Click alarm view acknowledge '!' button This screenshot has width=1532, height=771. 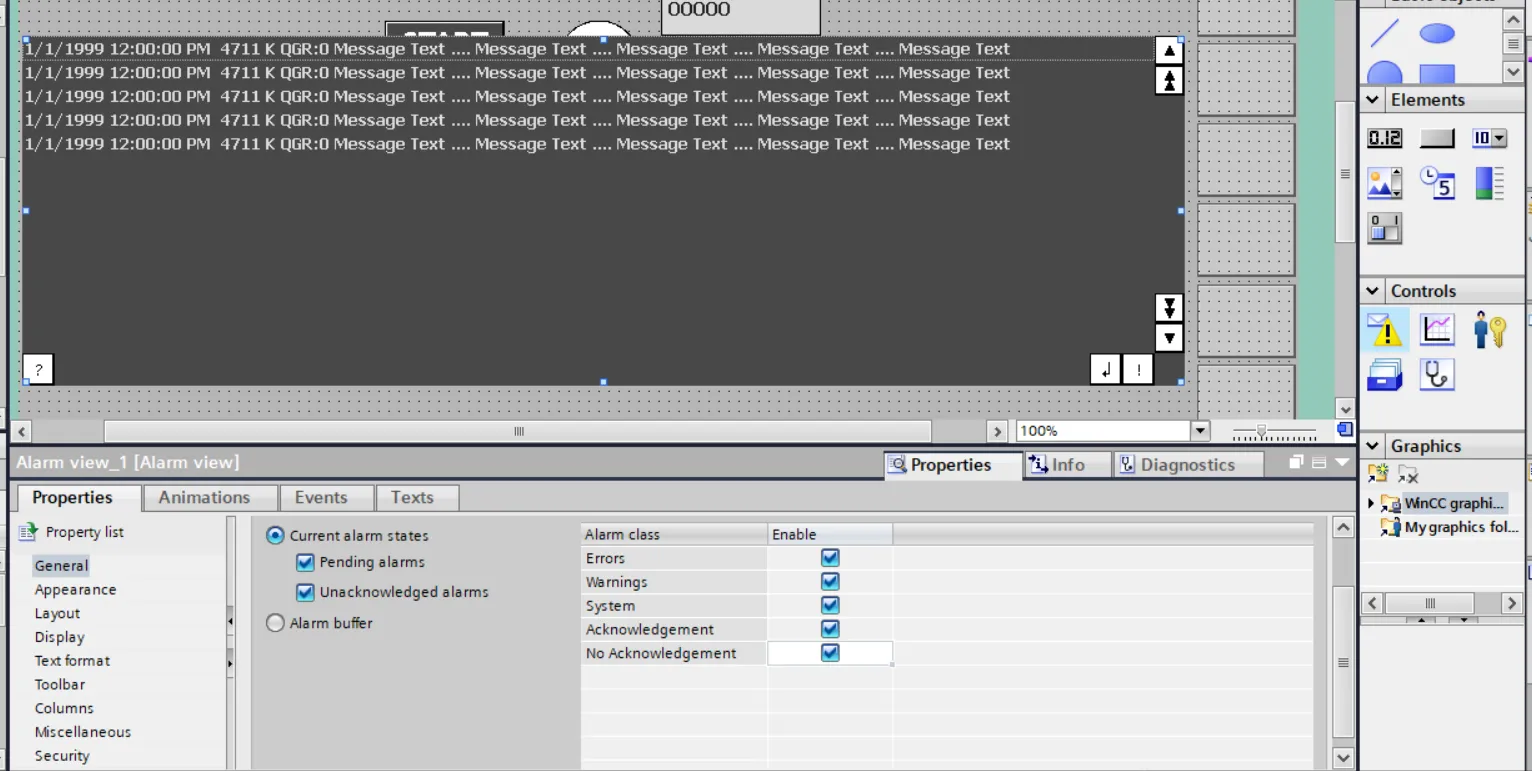[x=1139, y=370]
